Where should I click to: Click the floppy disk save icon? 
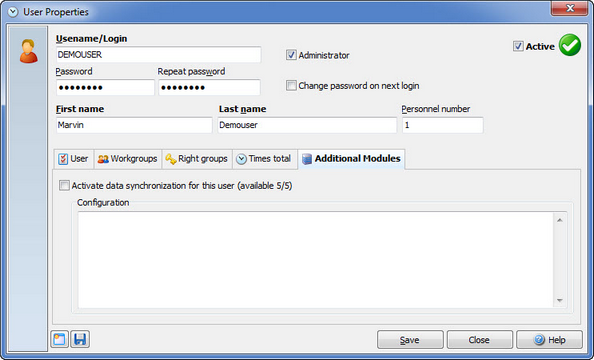tap(80, 339)
